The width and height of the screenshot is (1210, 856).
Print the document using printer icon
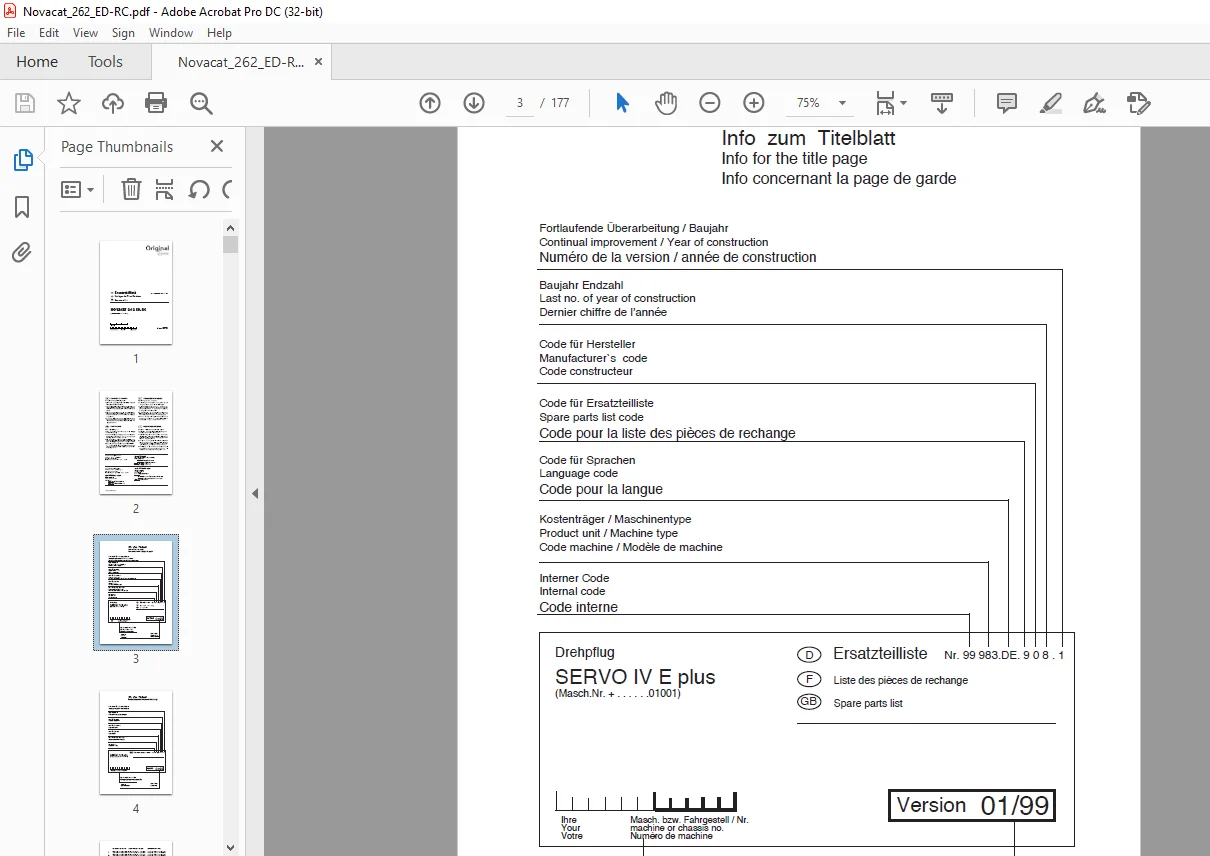156,103
